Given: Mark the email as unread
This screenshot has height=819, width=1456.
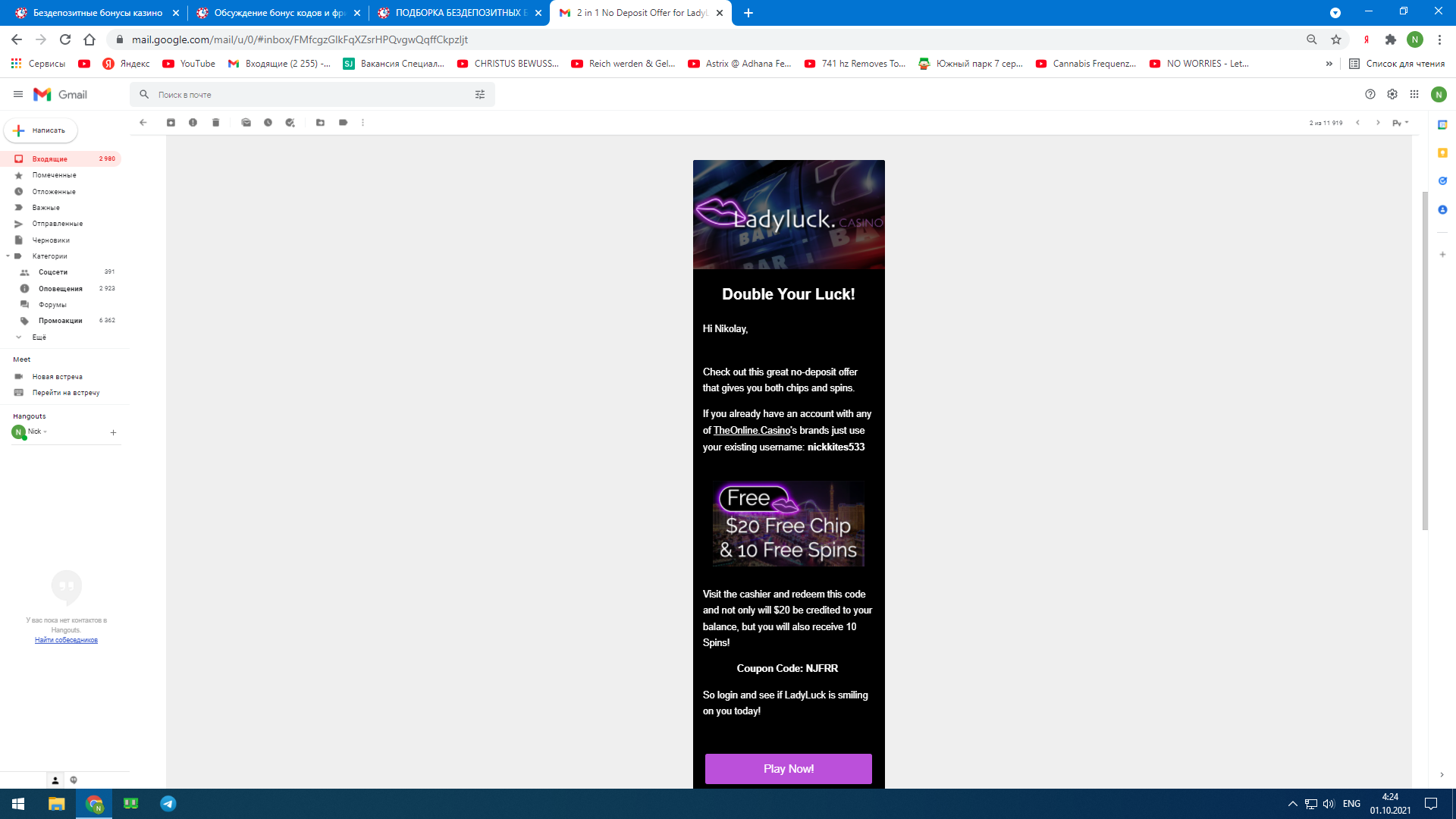Looking at the screenshot, I should pyautogui.click(x=246, y=123).
